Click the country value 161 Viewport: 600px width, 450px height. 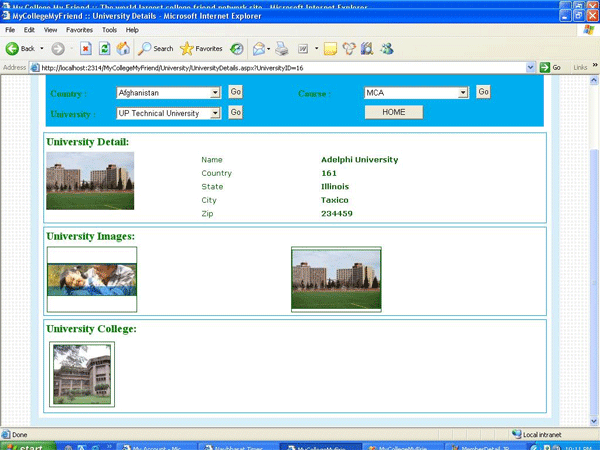tap(329, 173)
